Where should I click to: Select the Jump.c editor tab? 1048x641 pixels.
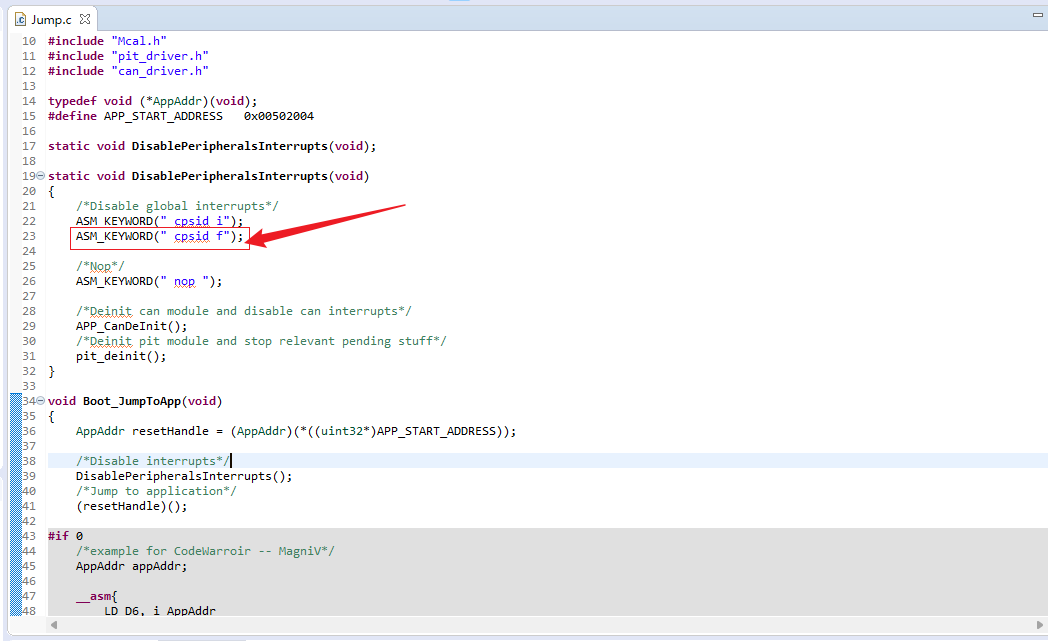tap(50, 18)
